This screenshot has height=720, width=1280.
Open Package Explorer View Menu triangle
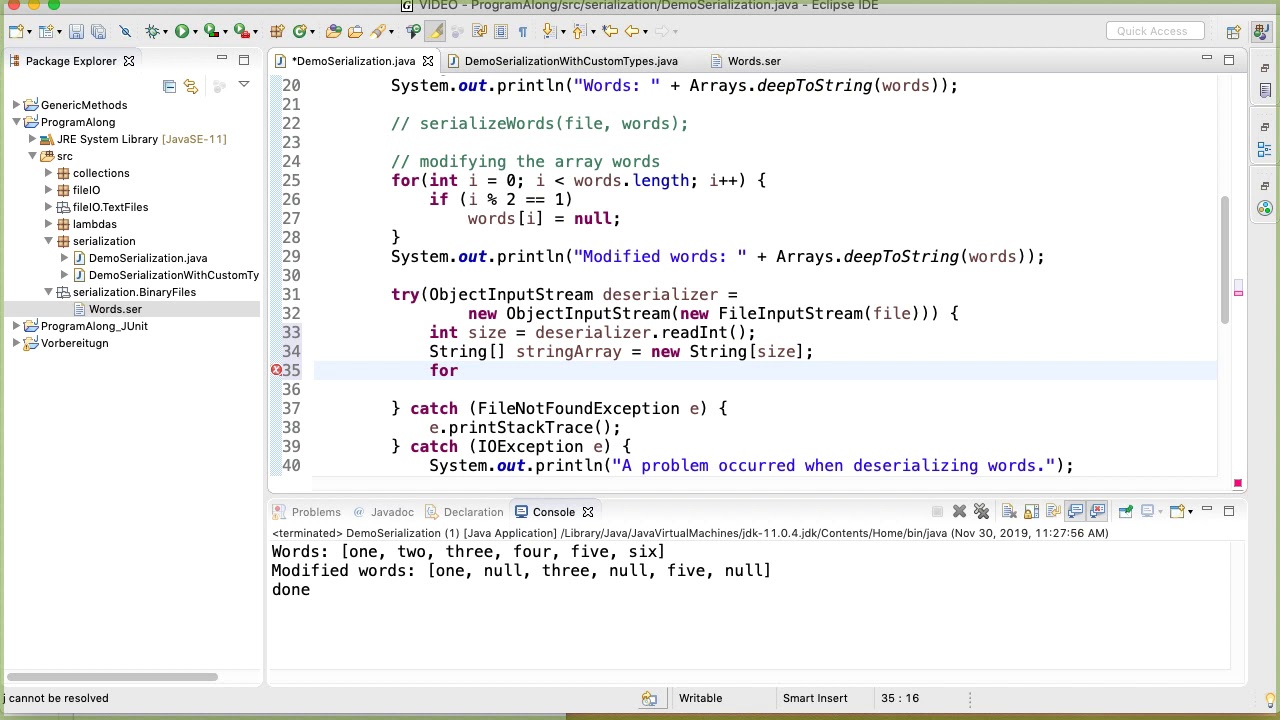[x=243, y=86]
